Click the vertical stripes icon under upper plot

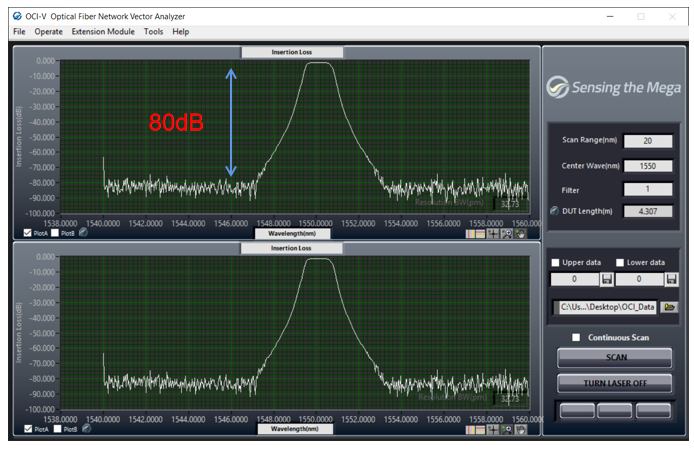[x=470, y=234]
